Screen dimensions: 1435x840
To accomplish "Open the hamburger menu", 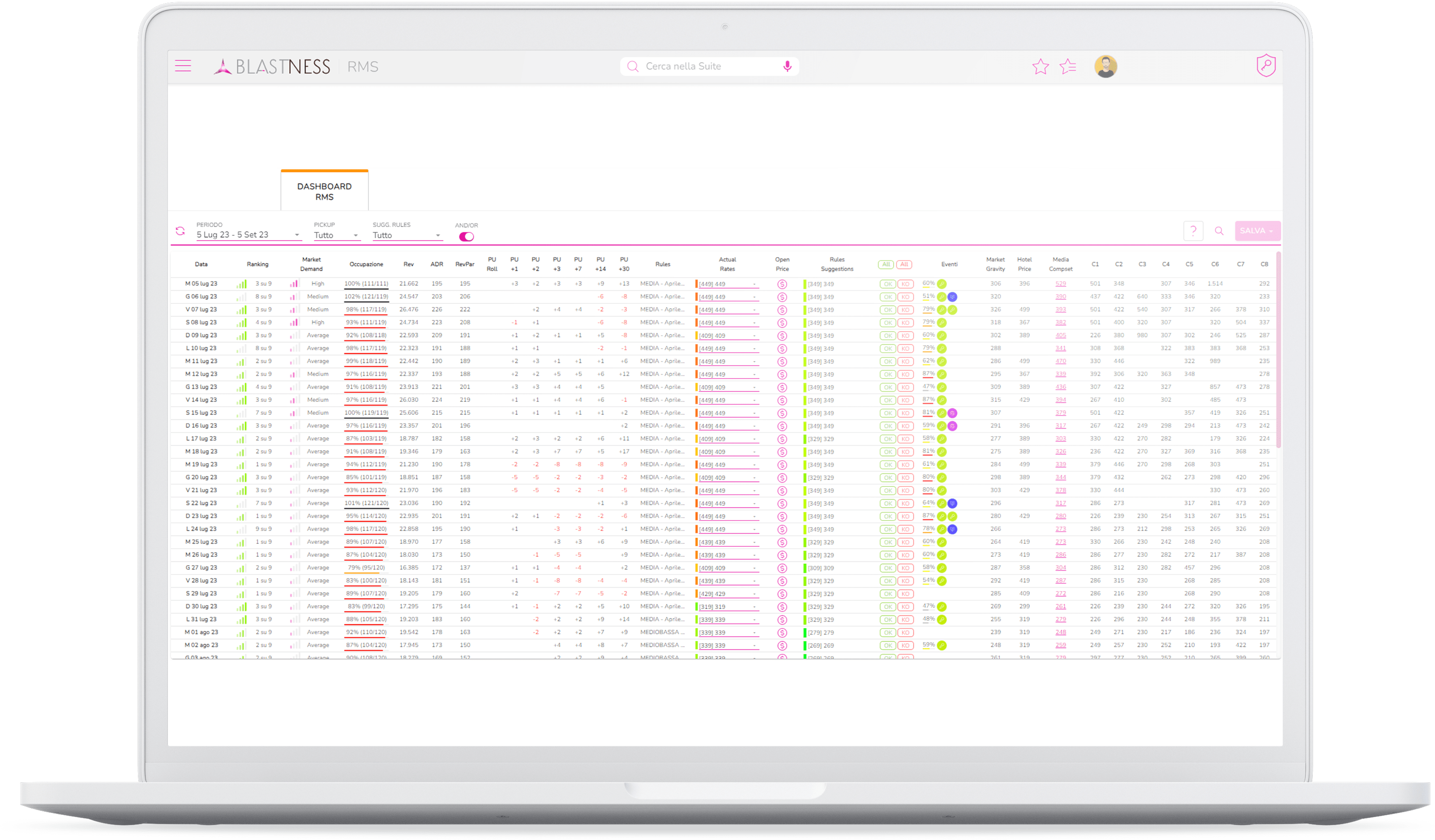I will pos(183,66).
